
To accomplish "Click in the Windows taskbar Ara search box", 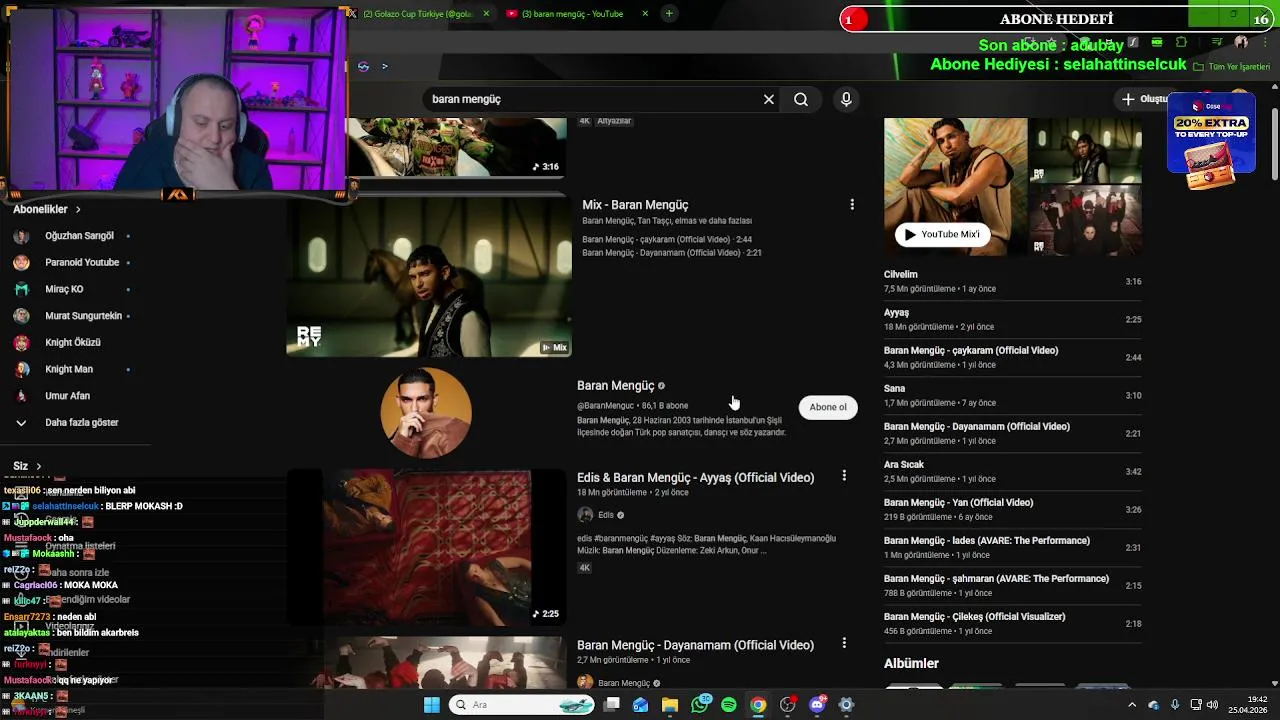I will coord(522,705).
